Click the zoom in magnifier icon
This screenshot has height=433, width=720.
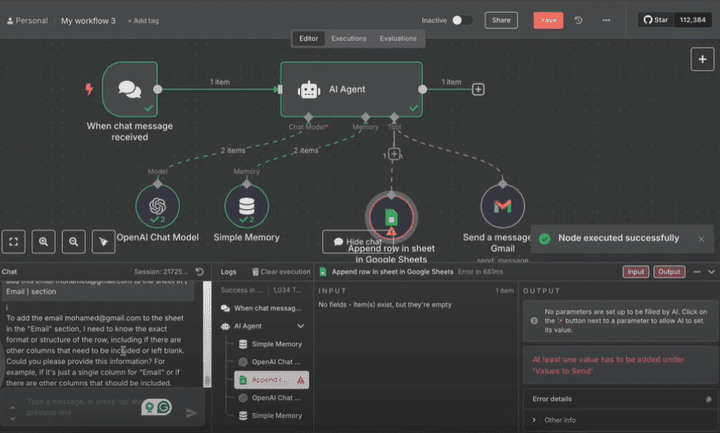pyautogui.click(x=43, y=242)
